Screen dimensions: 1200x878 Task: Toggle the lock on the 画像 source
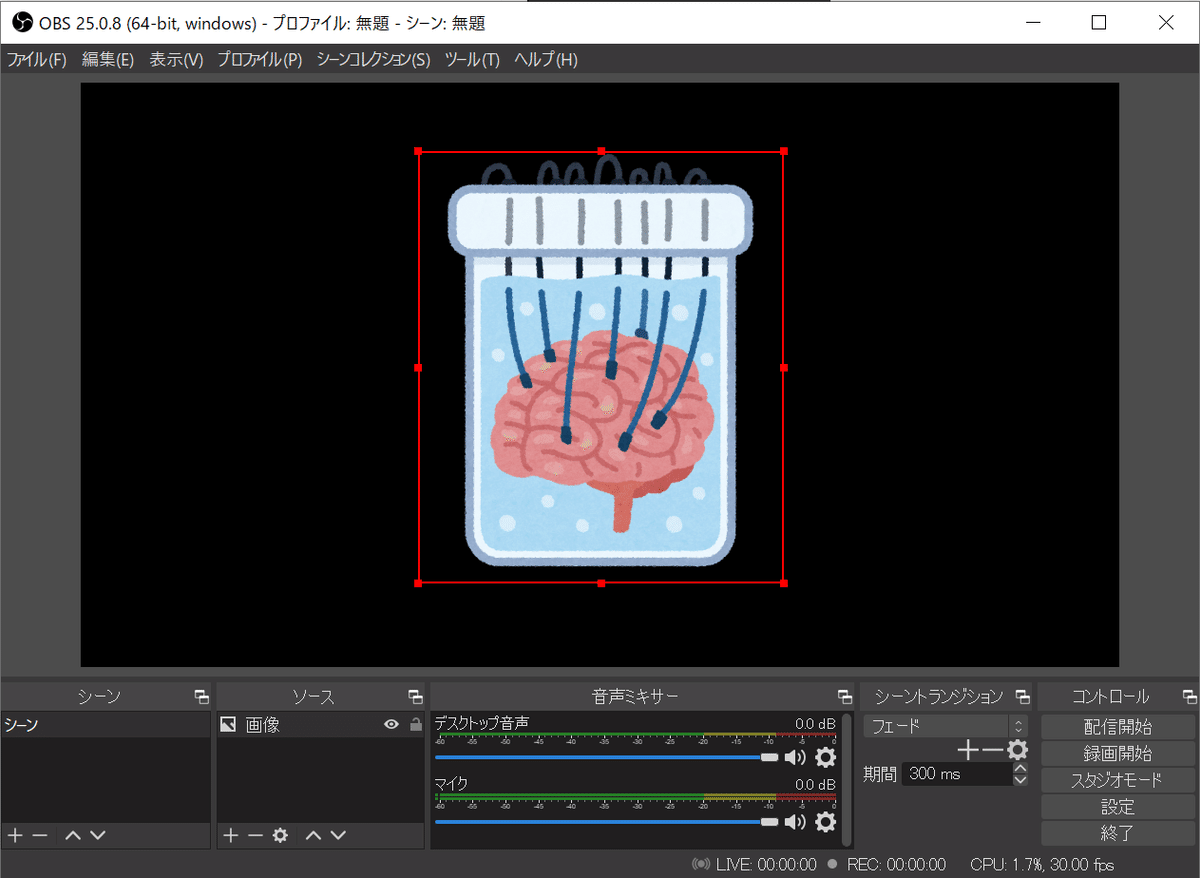click(416, 725)
